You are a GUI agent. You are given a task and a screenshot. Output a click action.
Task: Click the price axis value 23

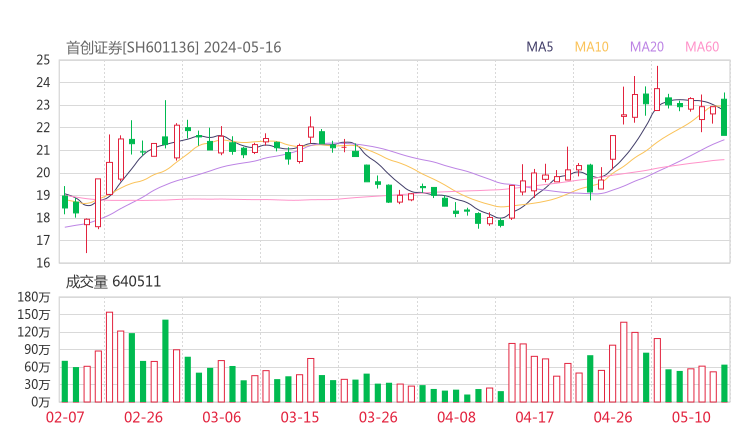click(43, 105)
